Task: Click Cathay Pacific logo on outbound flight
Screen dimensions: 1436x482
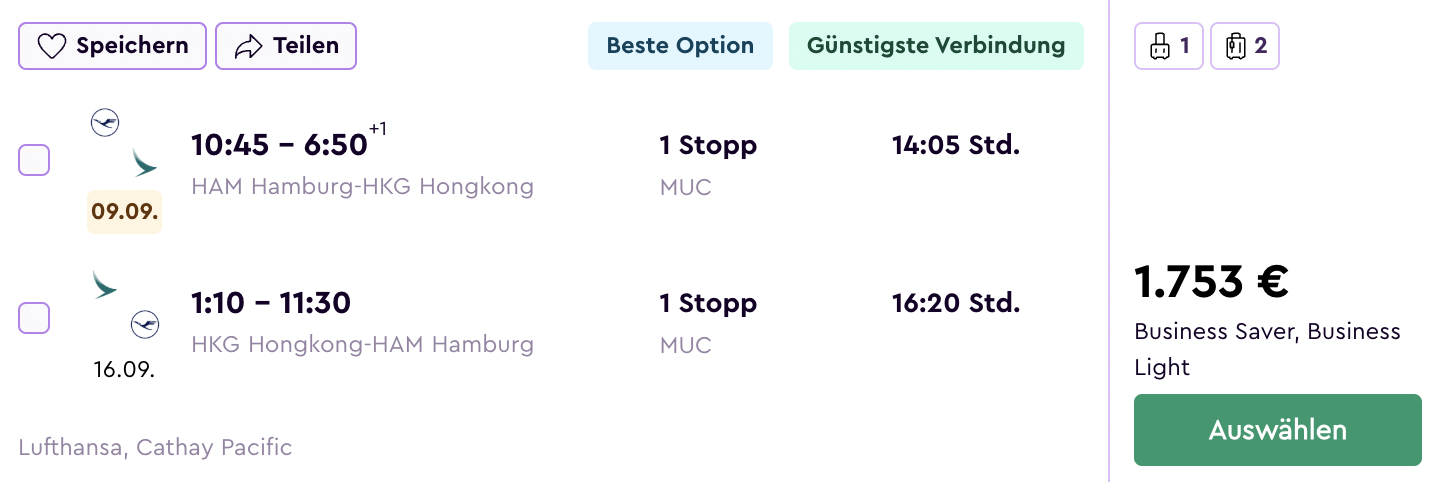Action: click(x=145, y=162)
